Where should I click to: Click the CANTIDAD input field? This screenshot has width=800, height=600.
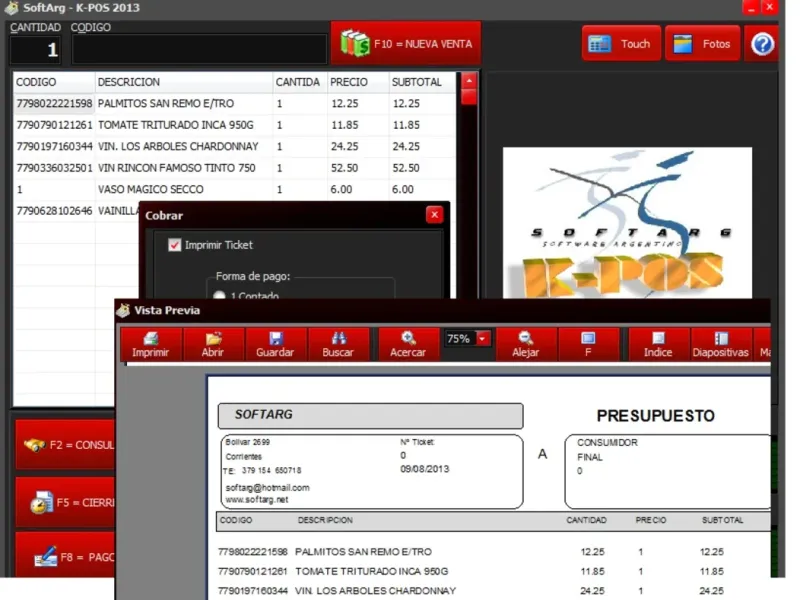35,49
